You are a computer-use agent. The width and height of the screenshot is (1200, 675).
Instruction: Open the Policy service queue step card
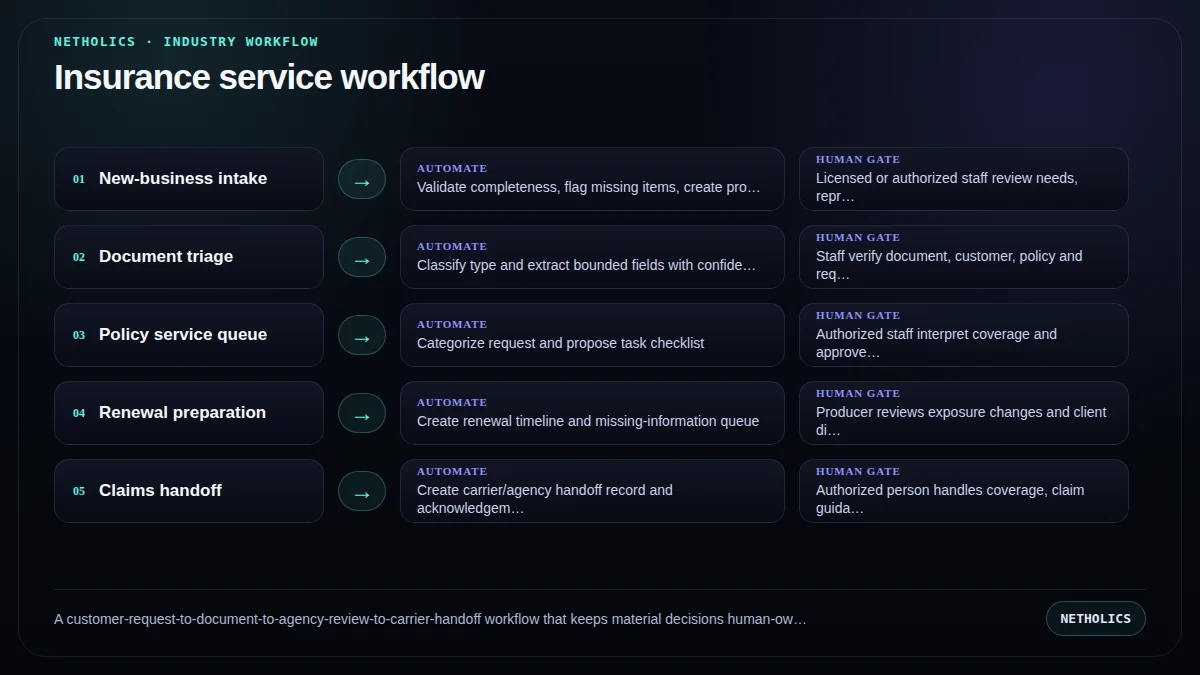[189, 335]
